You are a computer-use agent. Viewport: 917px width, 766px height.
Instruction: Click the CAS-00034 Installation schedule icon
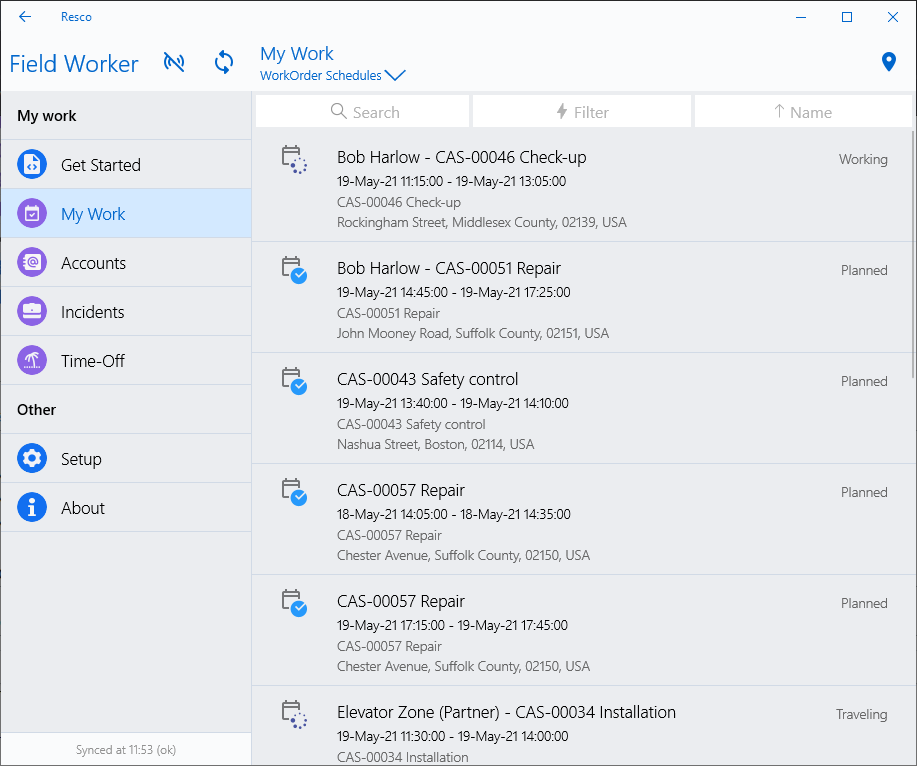click(x=294, y=715)
